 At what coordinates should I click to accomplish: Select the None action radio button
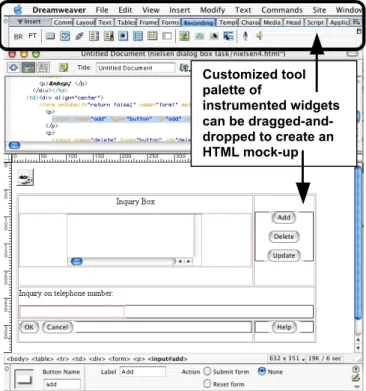click(x=262, y=371)
